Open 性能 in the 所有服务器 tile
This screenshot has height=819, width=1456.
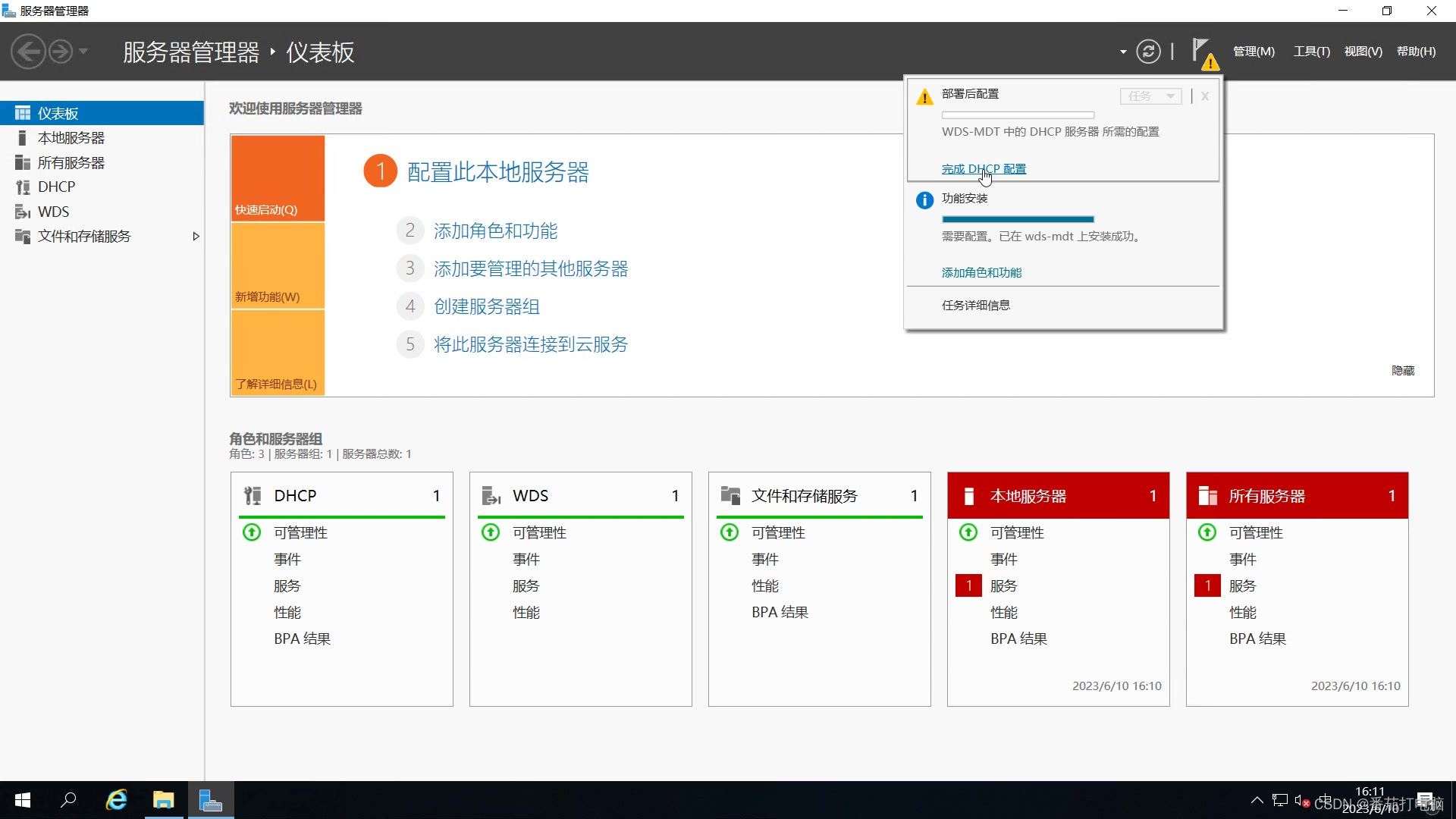point(1243,612)
